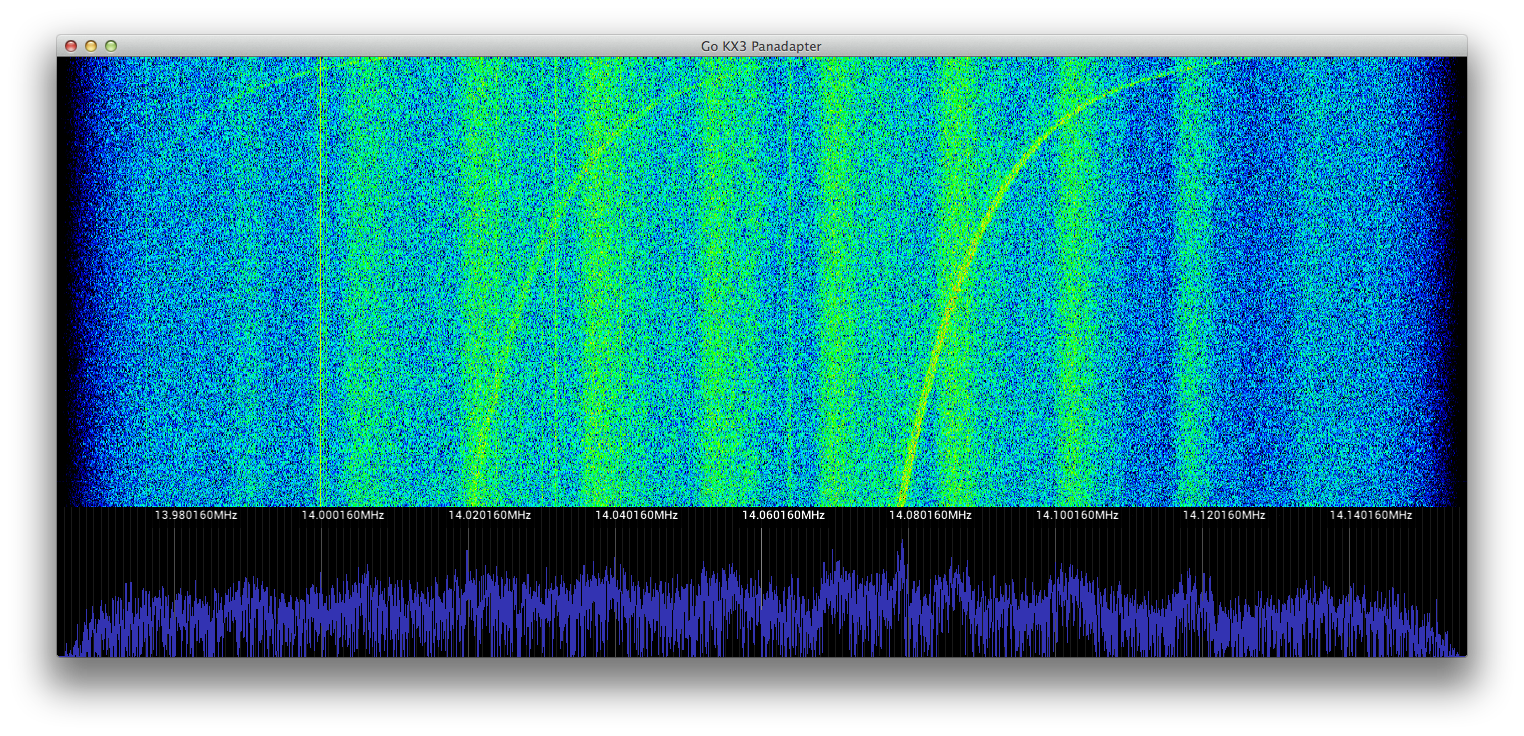Click the red close window button
This screenshot has height=736, width=1524.
pyautogui.click(x=71, y=46)
